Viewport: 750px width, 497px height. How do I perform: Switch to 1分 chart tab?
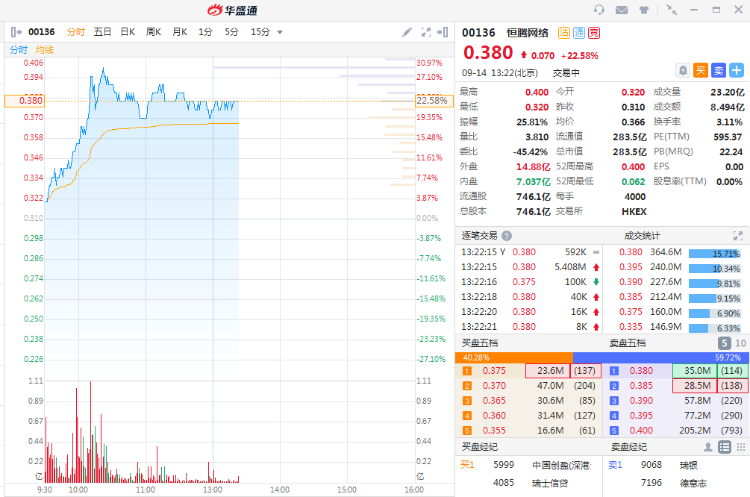(x=205, y=32)
